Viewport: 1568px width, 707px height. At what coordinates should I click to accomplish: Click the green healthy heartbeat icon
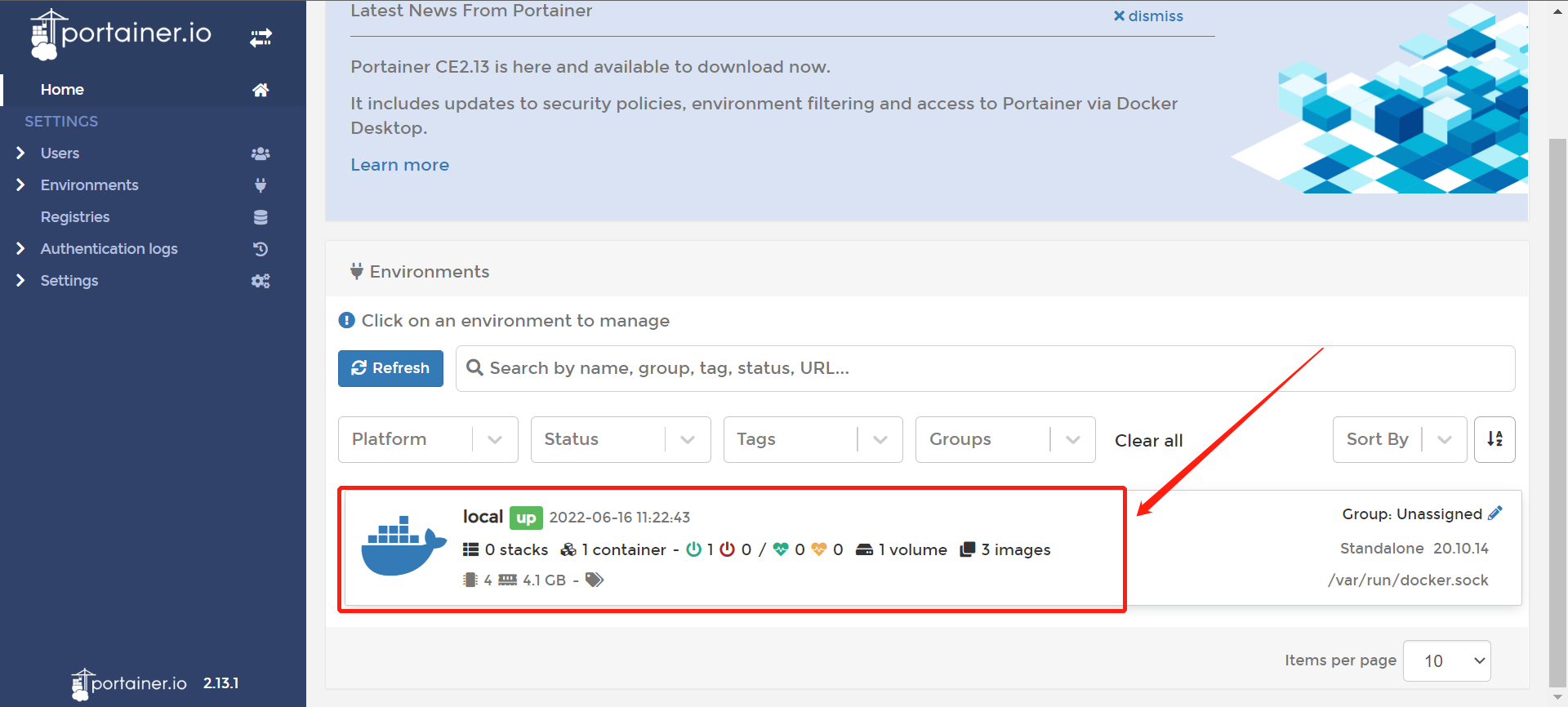781,549
